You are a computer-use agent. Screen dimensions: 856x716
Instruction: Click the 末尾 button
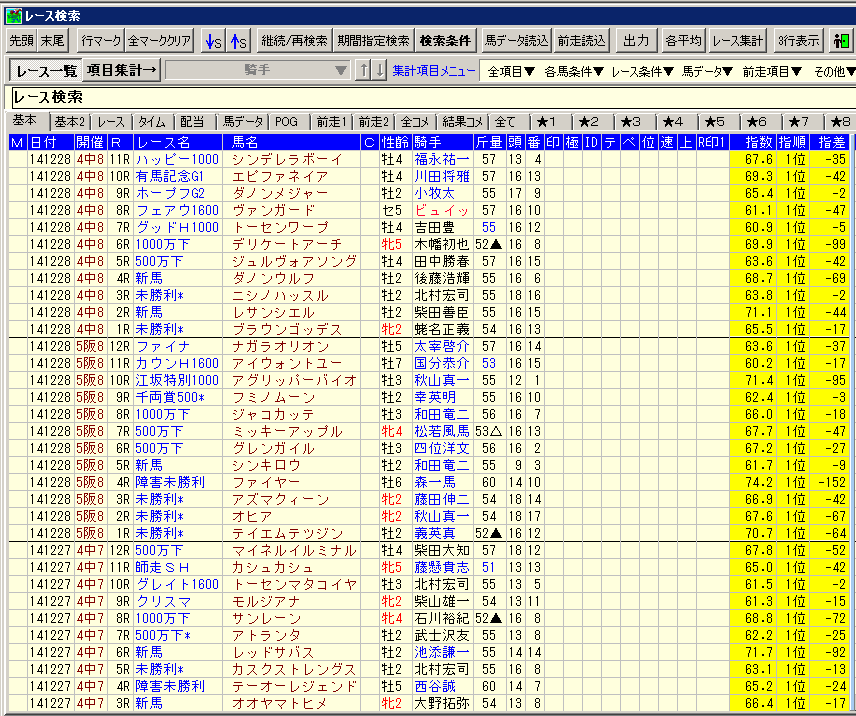52,41
